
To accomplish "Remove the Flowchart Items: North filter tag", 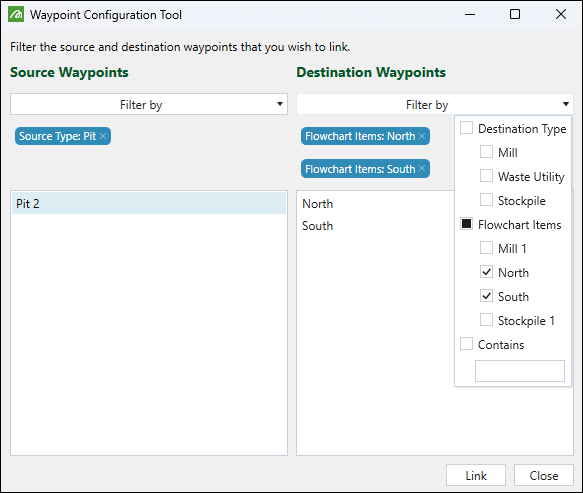I will [x=422, y=136].
